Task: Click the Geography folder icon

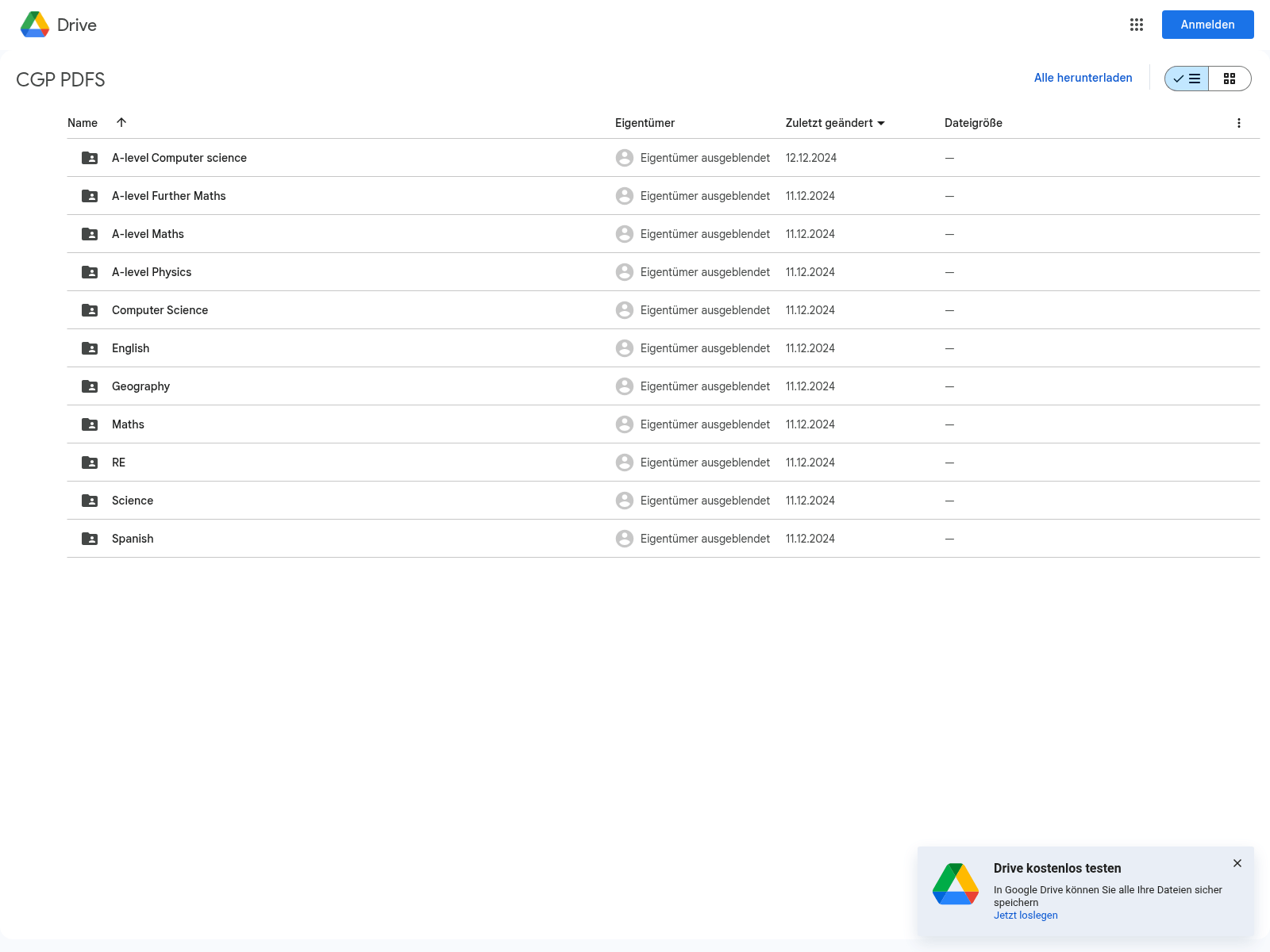Action: (x=90, y=386)
